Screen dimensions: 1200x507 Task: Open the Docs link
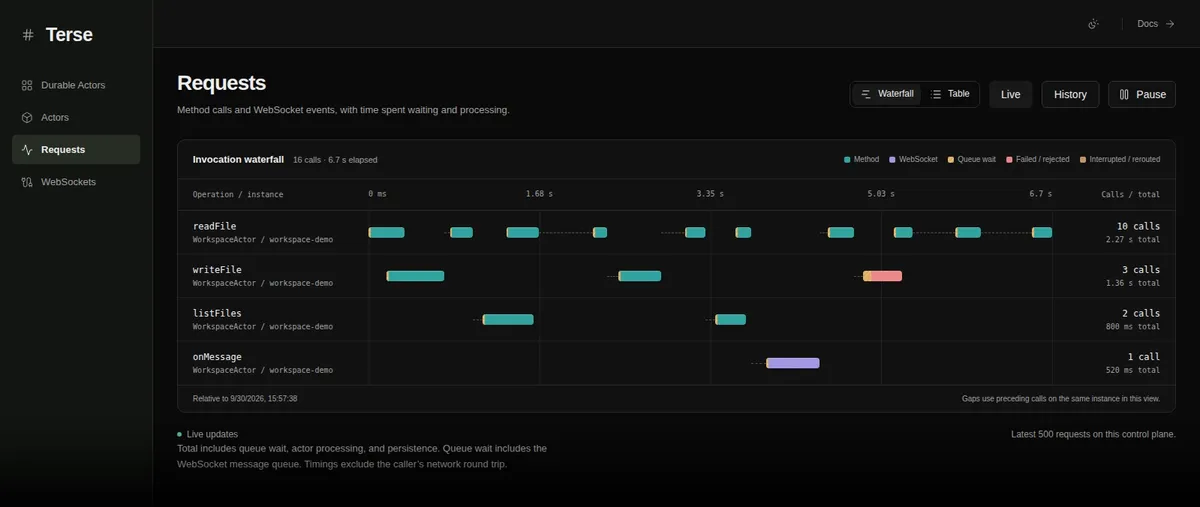click(1155, 24)
